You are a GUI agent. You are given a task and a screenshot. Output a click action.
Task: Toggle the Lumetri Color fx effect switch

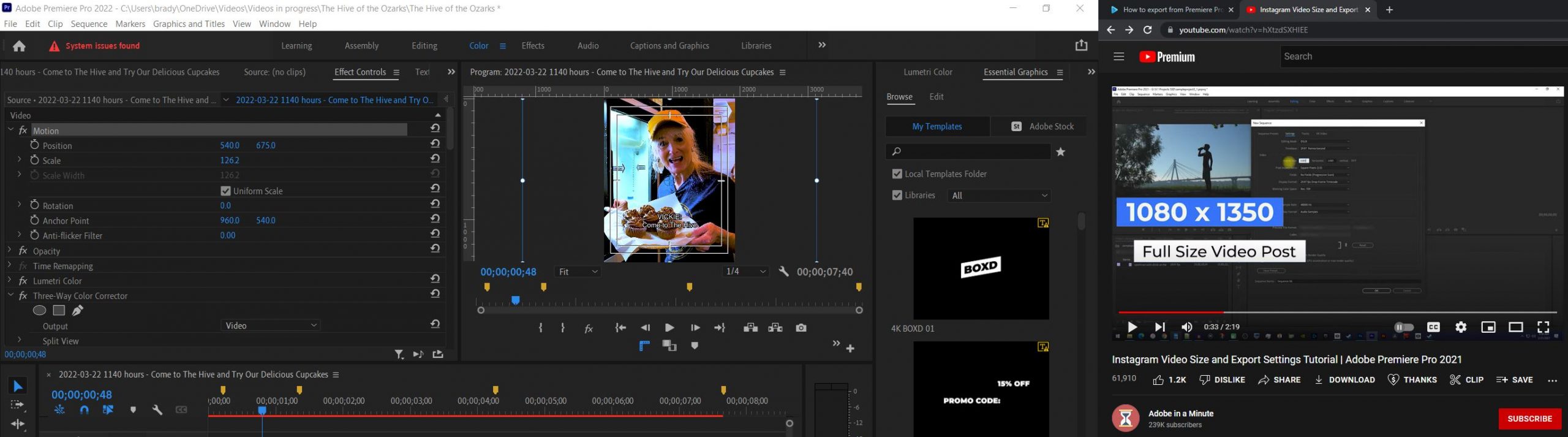click(x=23, y=281)
